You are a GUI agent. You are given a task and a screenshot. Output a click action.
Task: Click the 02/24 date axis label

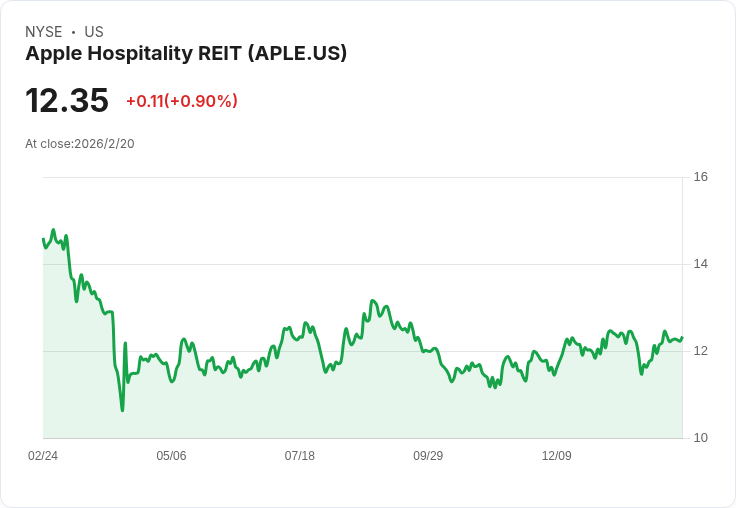point(43,455)
